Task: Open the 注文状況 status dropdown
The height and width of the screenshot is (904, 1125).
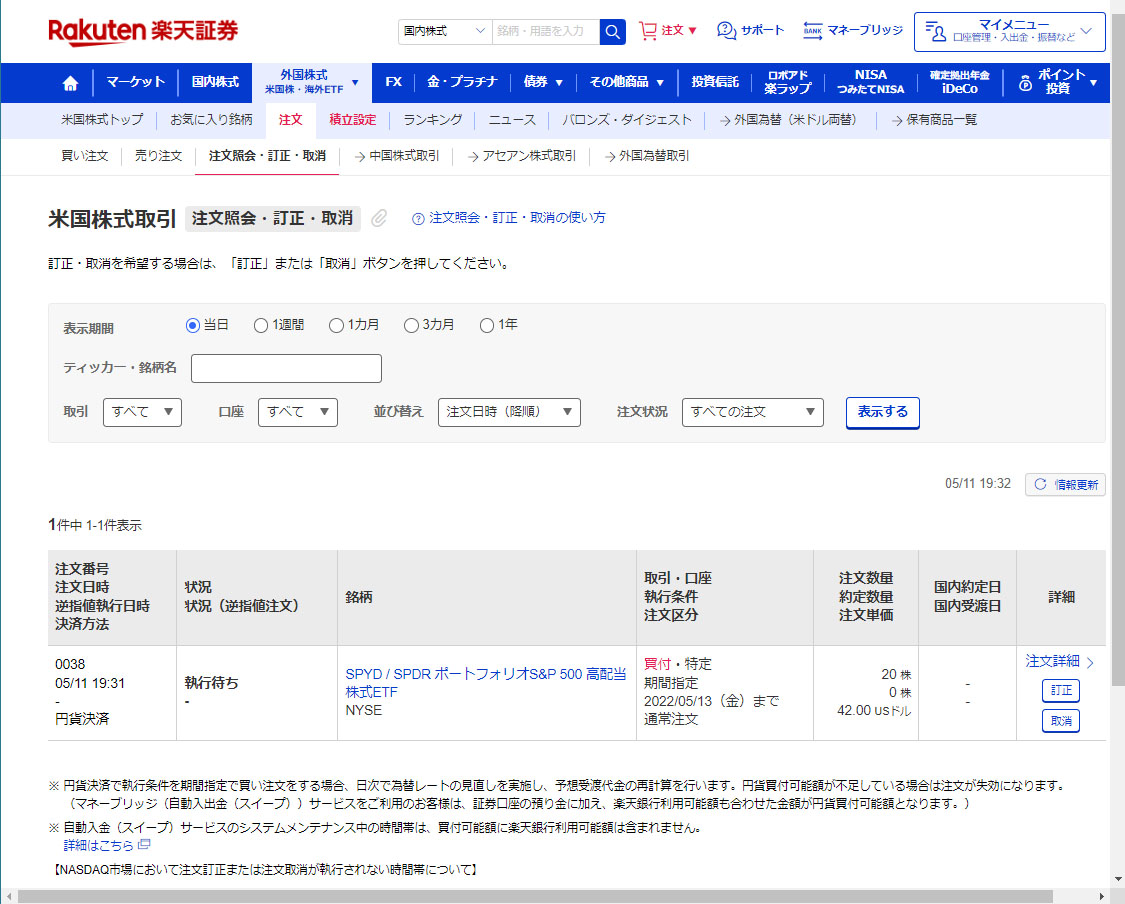Action: (752, 412)
